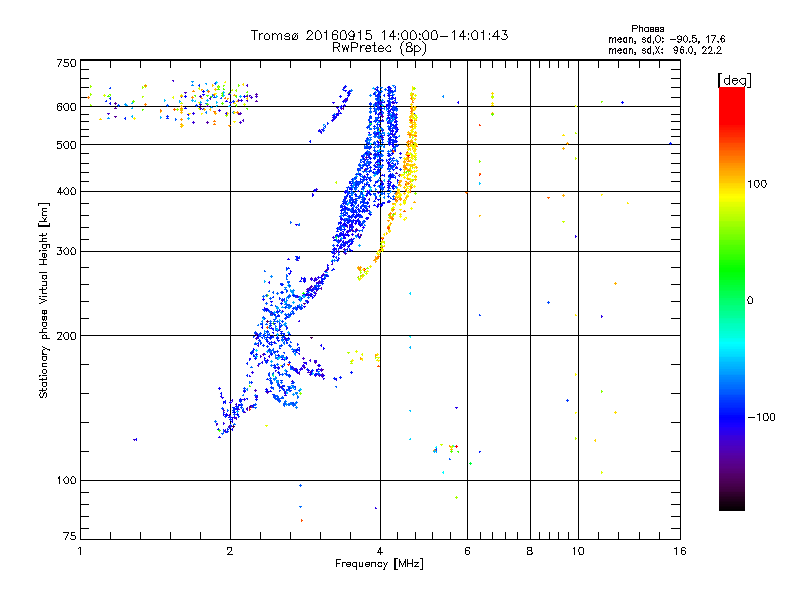Click the 'mean, sd,O: -90.5, 17.6' statistic
The width and height of the screenshot is (800, 600).
(x=666, y=39)
